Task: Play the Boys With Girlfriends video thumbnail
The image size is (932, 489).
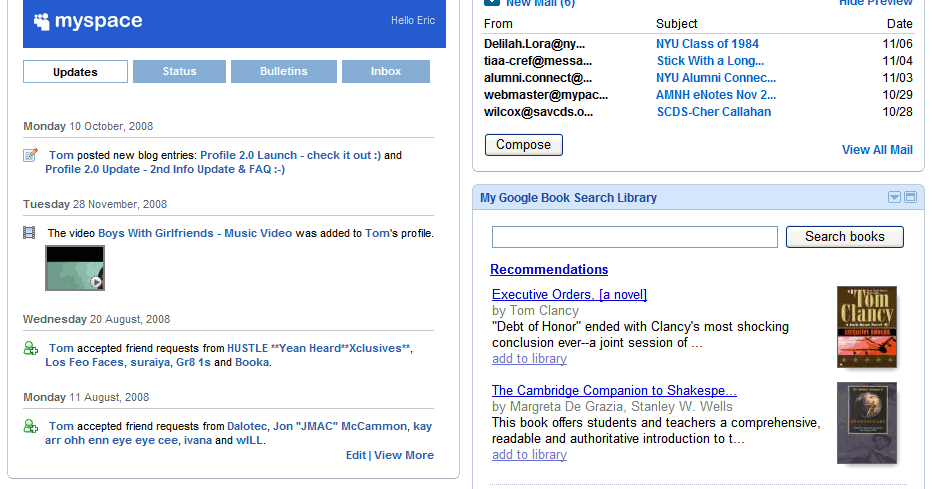Action: click(x=75, y=268)
